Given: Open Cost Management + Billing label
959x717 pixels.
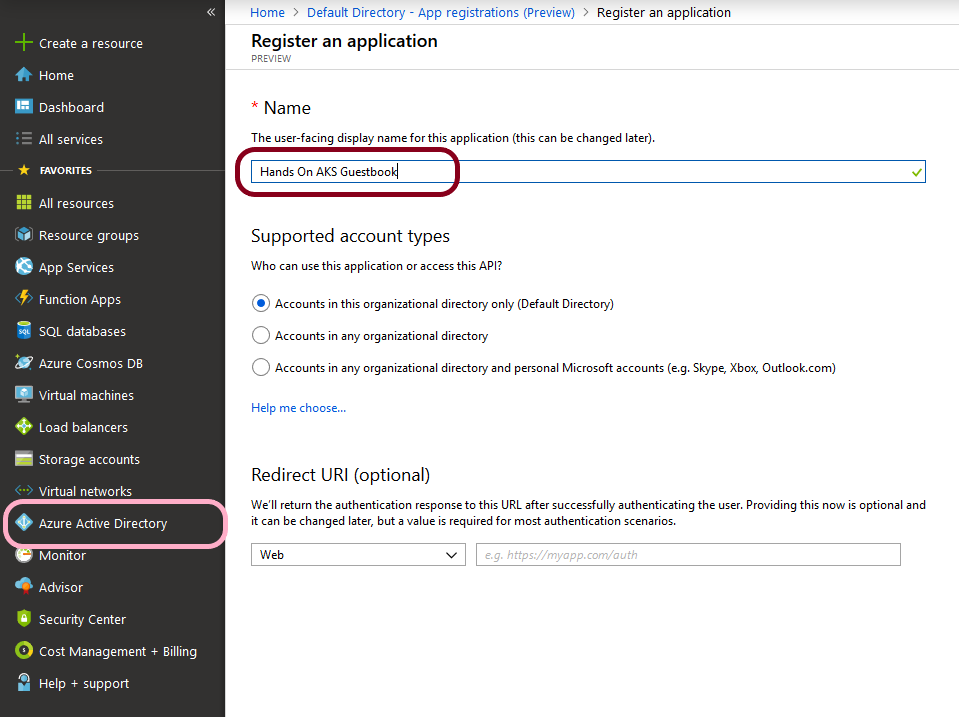Looking at the screenshot, I should (x=118, y=652).
